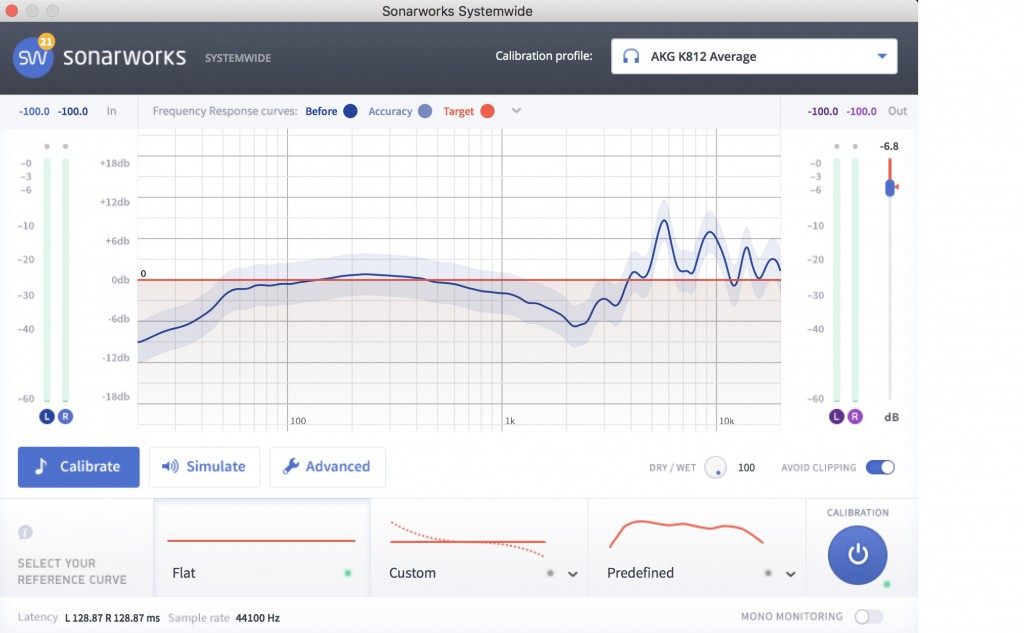Click the 10k frequency axis label
The height and width of the screenshot is (633, 1024).
click(726, 421)
